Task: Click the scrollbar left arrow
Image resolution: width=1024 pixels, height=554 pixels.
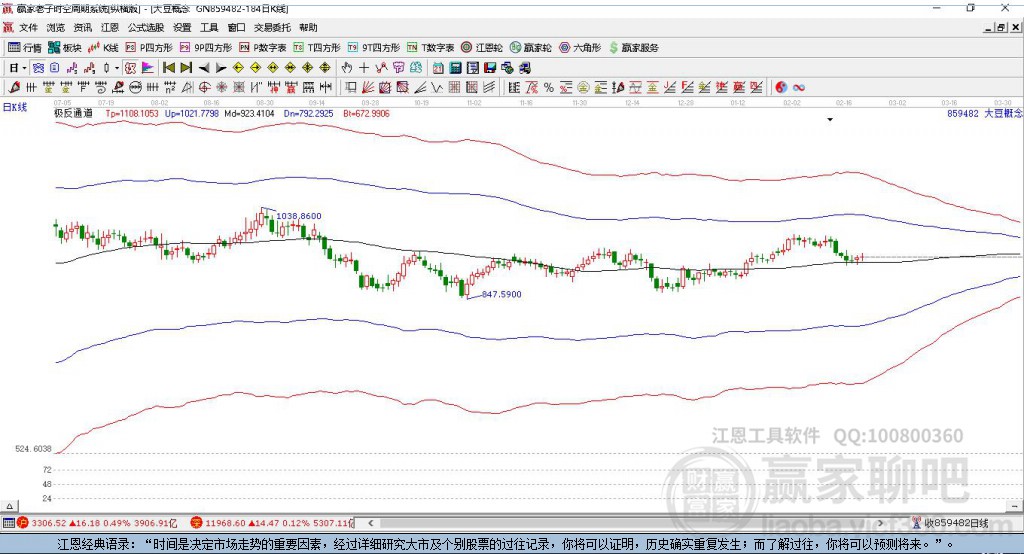Action: click(370, 523)
